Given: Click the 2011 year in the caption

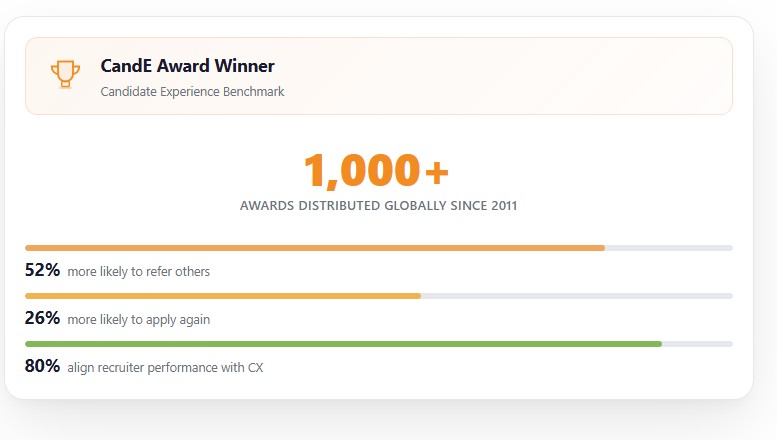Looking at the screenshot, I should [x=504, y=206].
